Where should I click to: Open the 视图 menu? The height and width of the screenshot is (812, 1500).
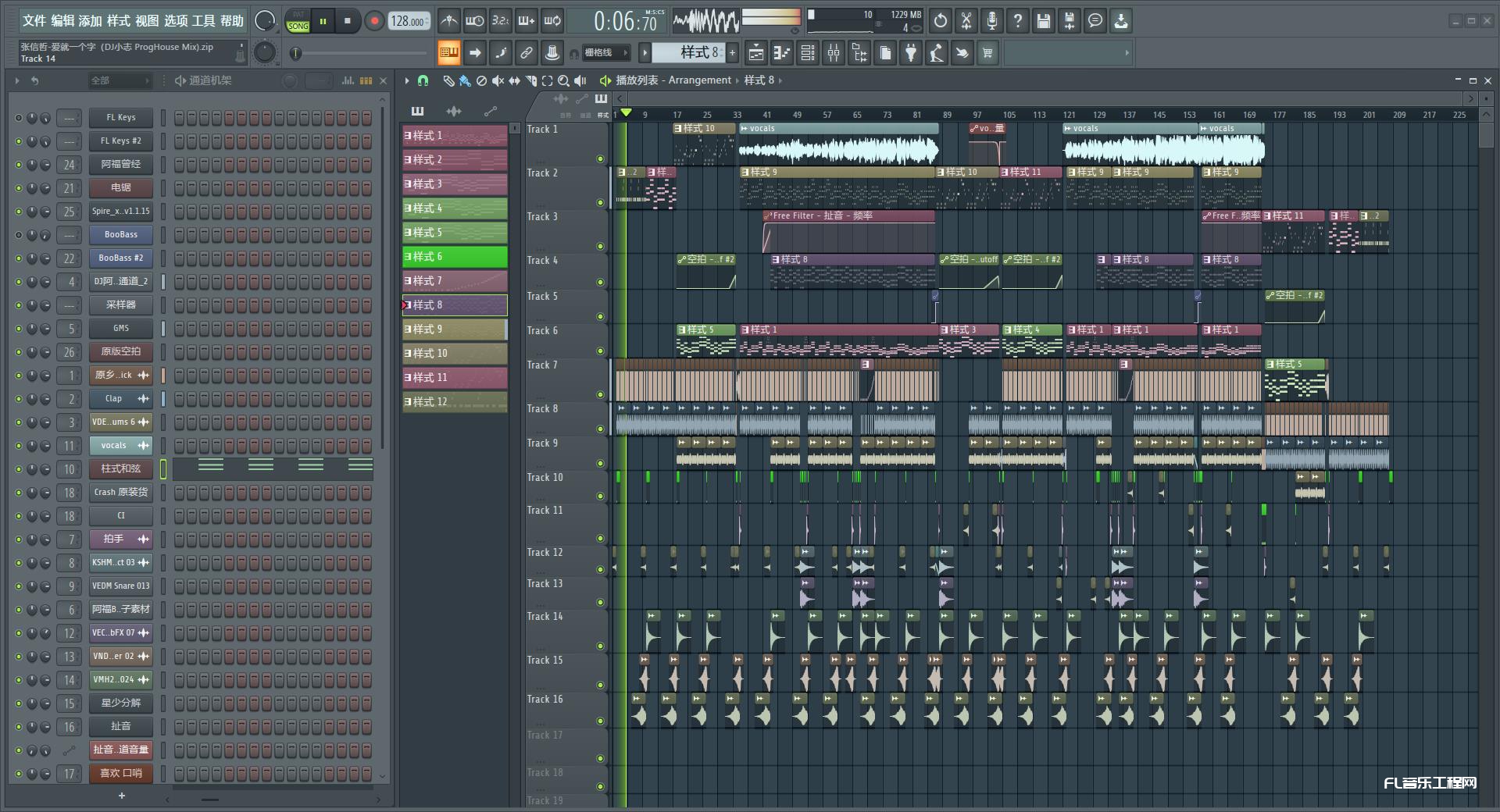147,20
